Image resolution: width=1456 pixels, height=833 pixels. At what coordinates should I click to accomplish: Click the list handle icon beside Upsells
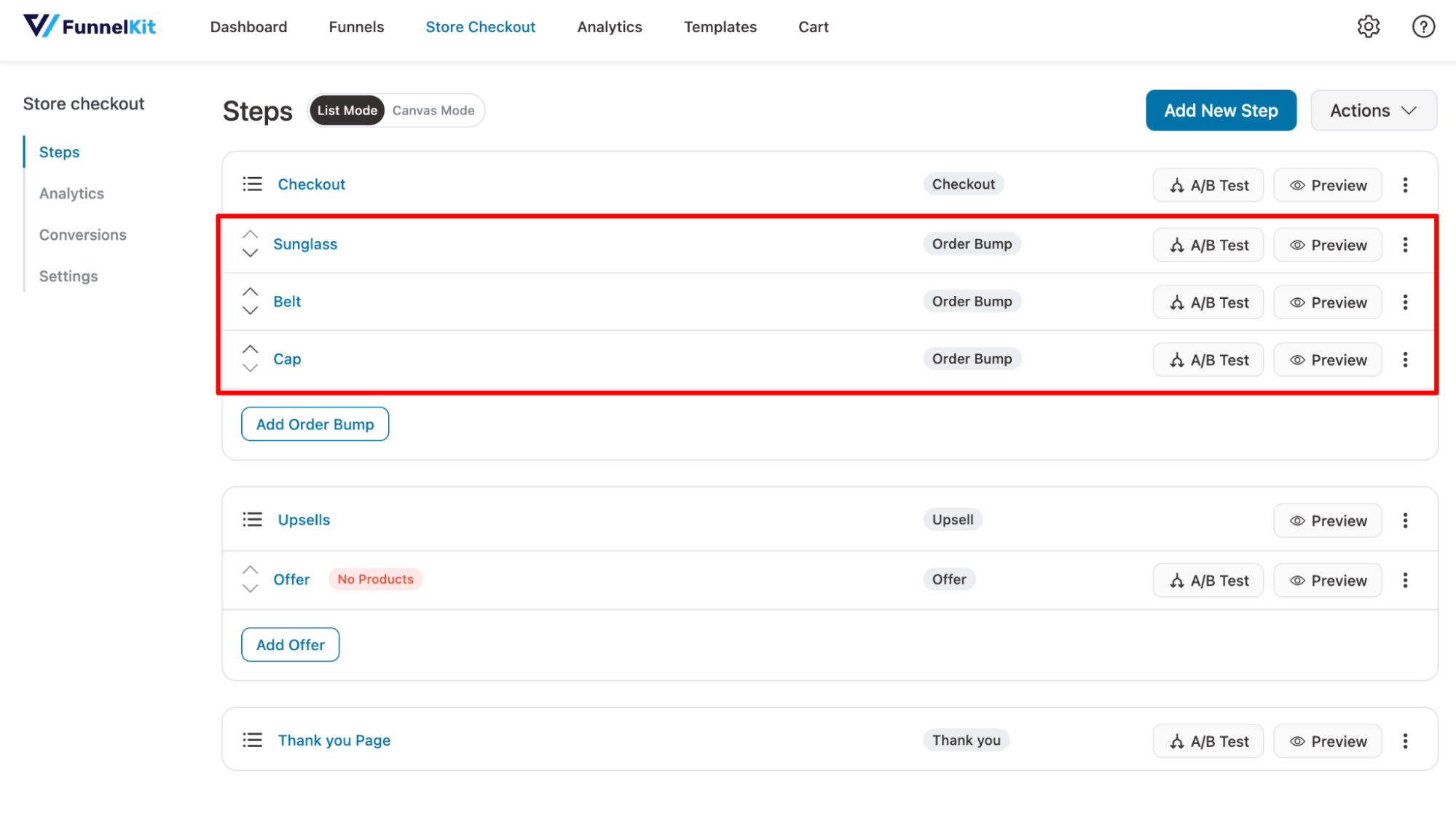252,520
